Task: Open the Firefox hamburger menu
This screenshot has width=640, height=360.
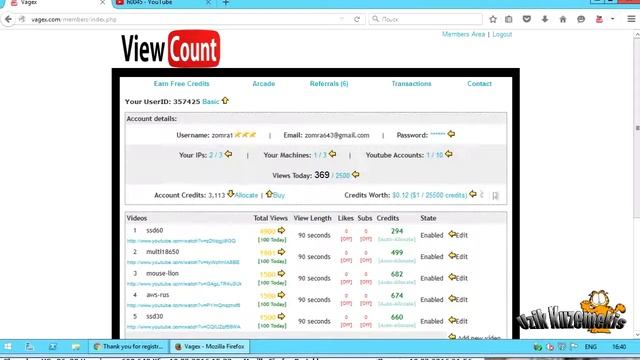Action: pos(631,19)
